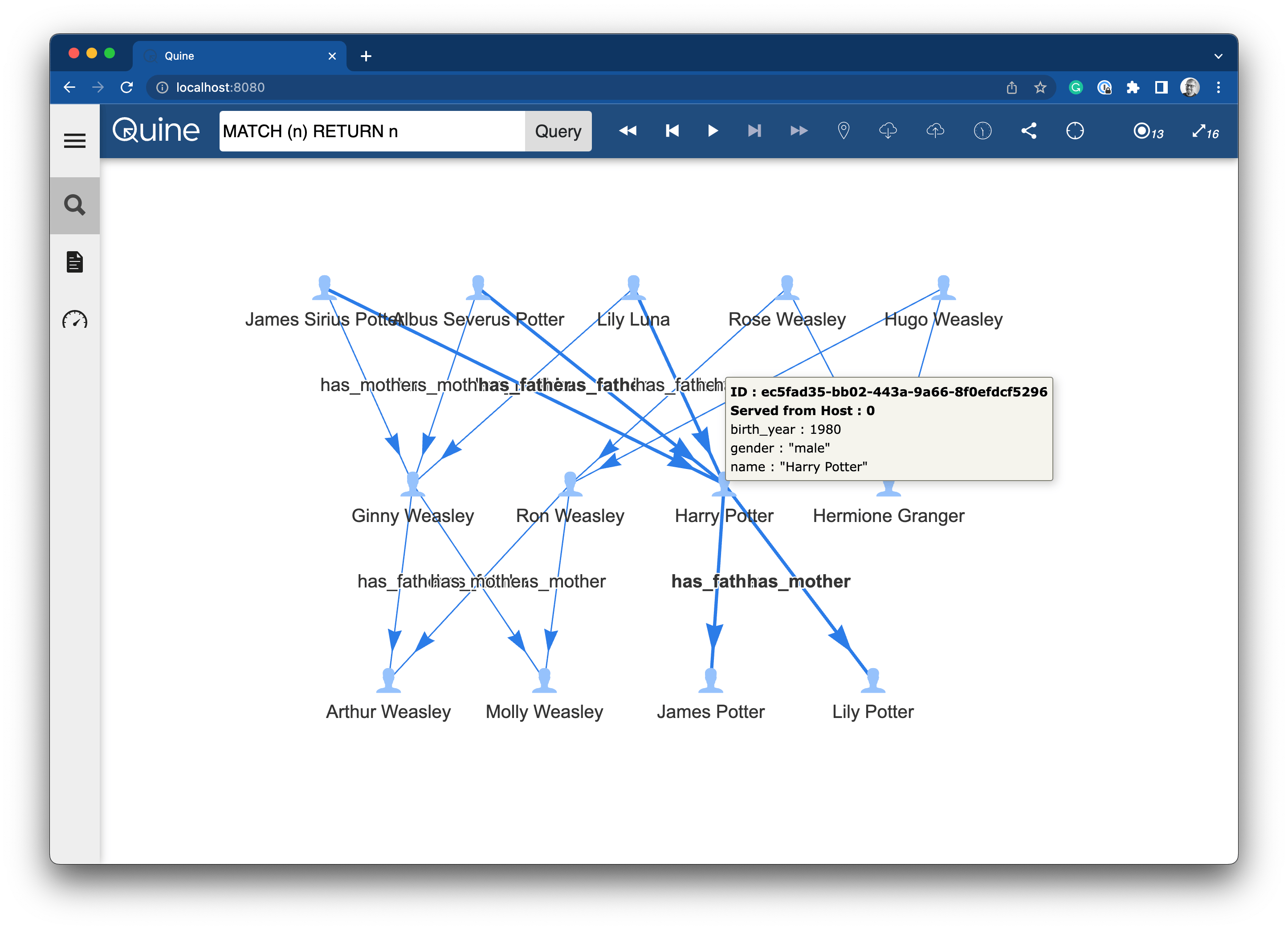Open the documentation page sidebar icon
The width and height of the screenshot is (1288, 930).
tap(74, 262)
